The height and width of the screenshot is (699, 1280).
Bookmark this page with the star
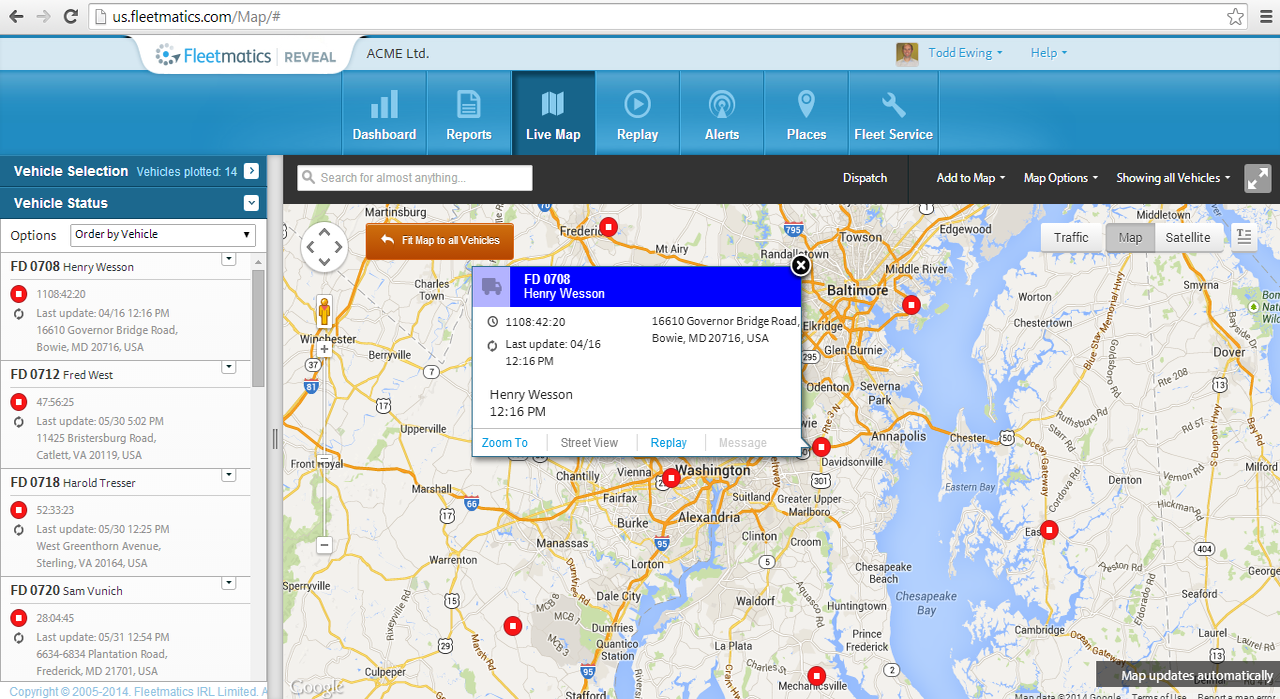(1236, 16)
